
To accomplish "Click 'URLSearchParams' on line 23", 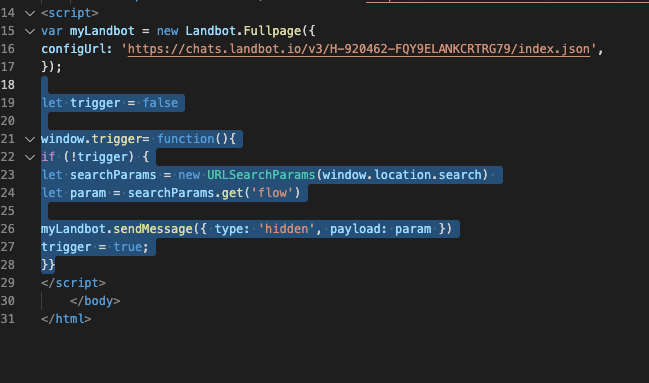I will tap(261, 175).
